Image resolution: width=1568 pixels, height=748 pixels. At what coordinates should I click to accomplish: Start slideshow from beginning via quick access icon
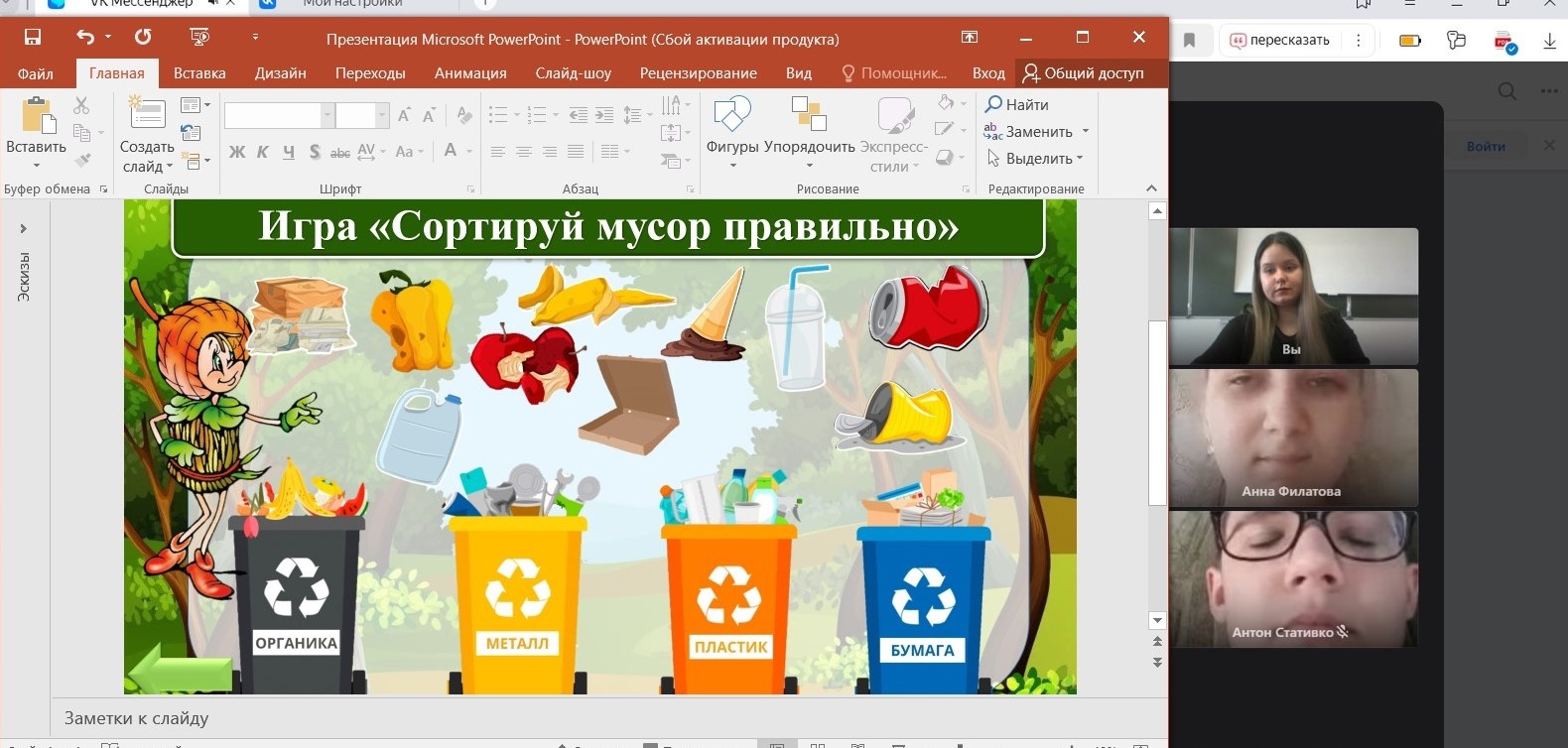(x=199, y=38)
